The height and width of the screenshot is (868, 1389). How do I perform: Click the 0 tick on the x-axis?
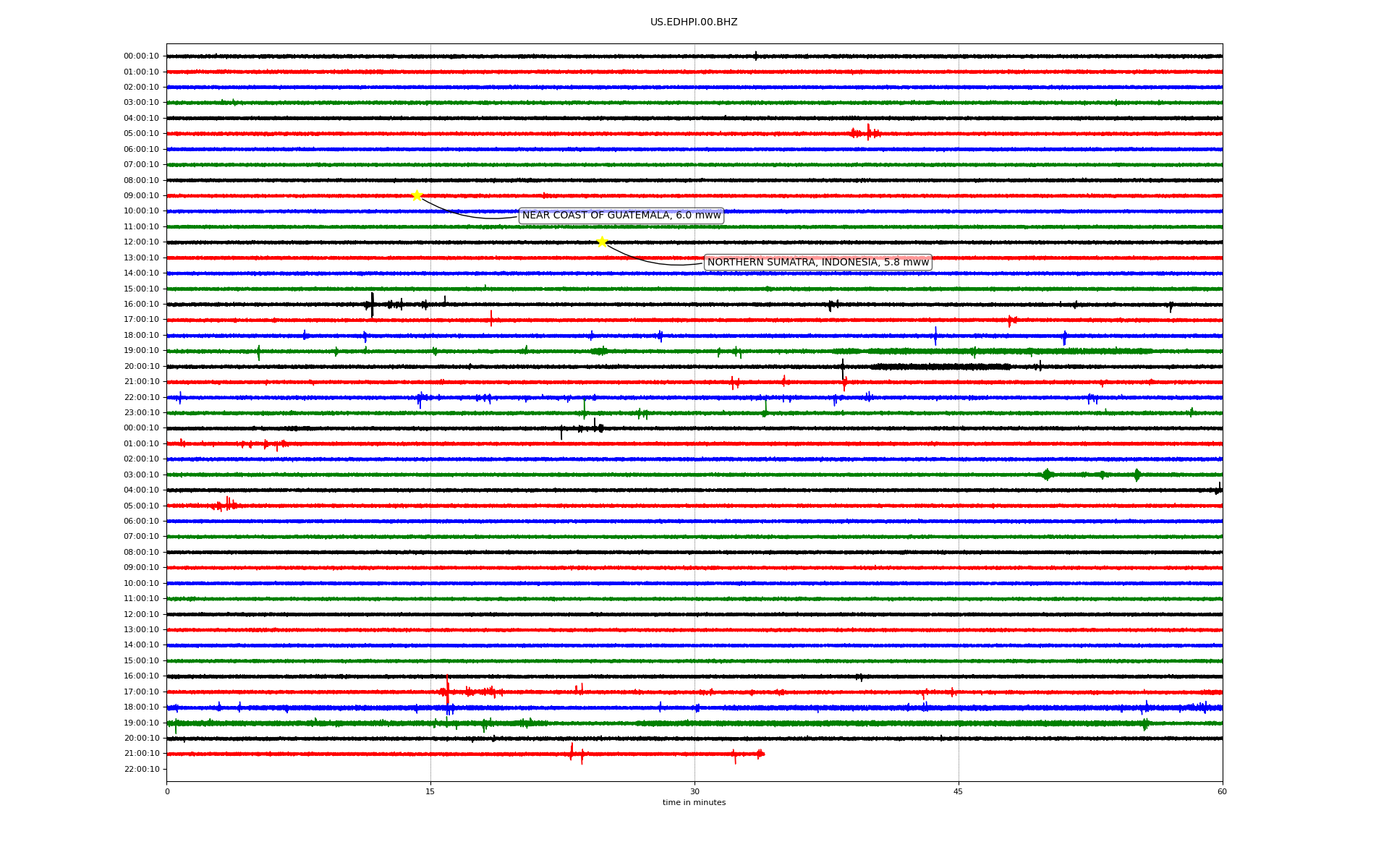[167, 791]
